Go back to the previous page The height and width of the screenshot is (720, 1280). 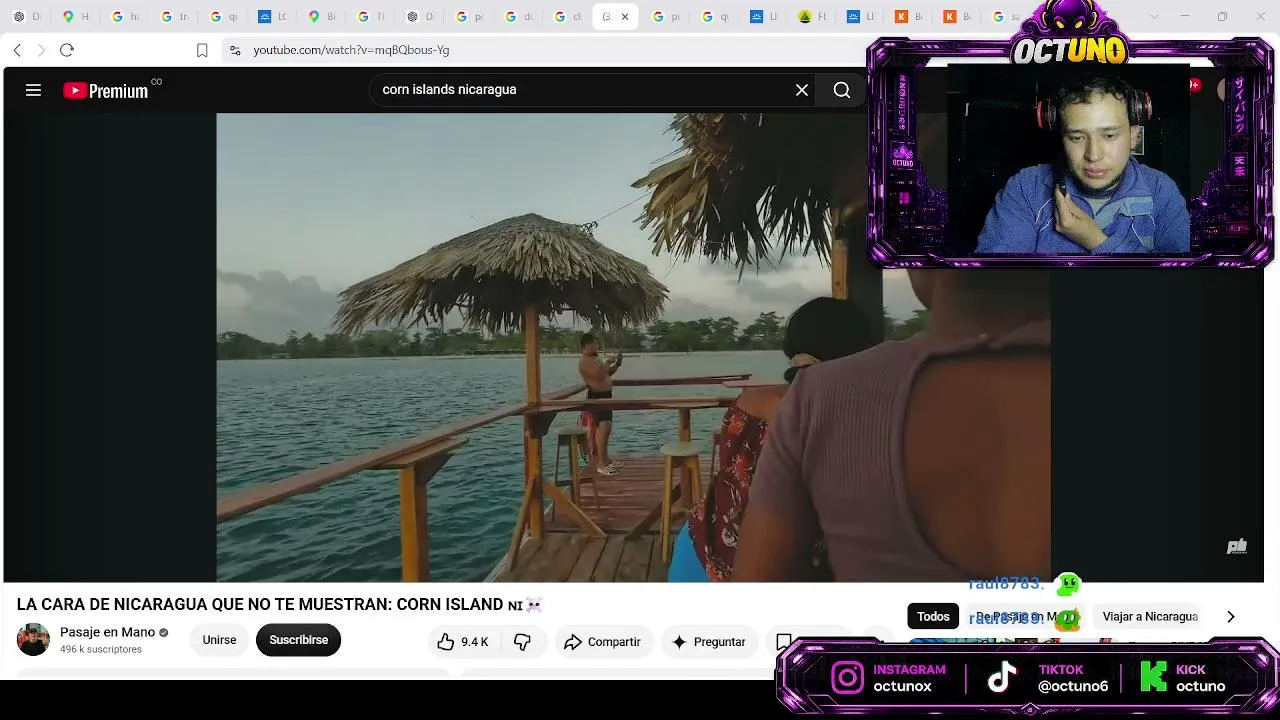[x=17, y=50]
